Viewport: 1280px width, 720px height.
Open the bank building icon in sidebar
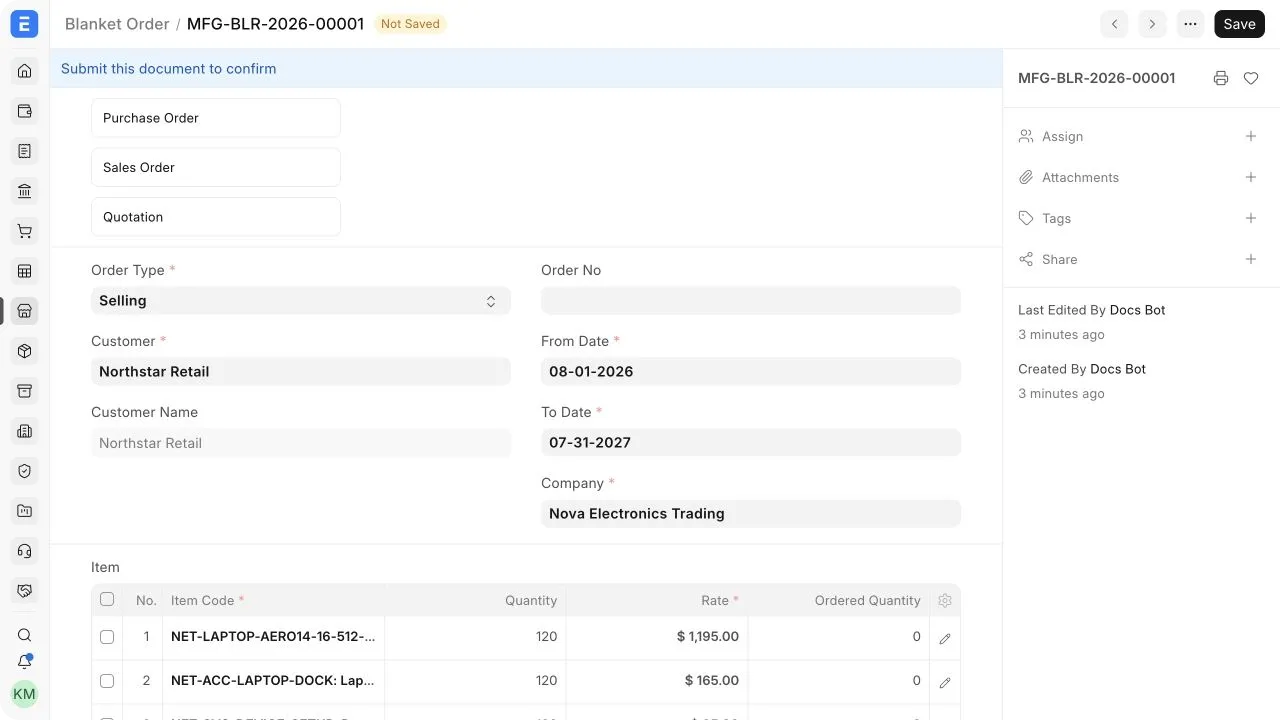(x=25, y=191)
